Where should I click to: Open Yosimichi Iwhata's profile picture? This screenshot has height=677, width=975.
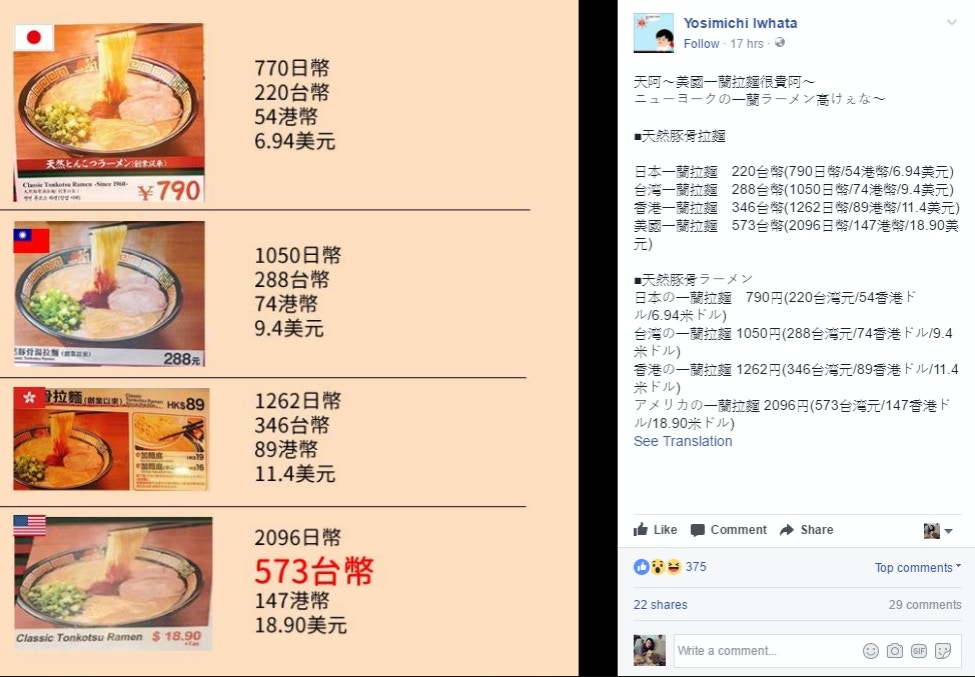654,33
